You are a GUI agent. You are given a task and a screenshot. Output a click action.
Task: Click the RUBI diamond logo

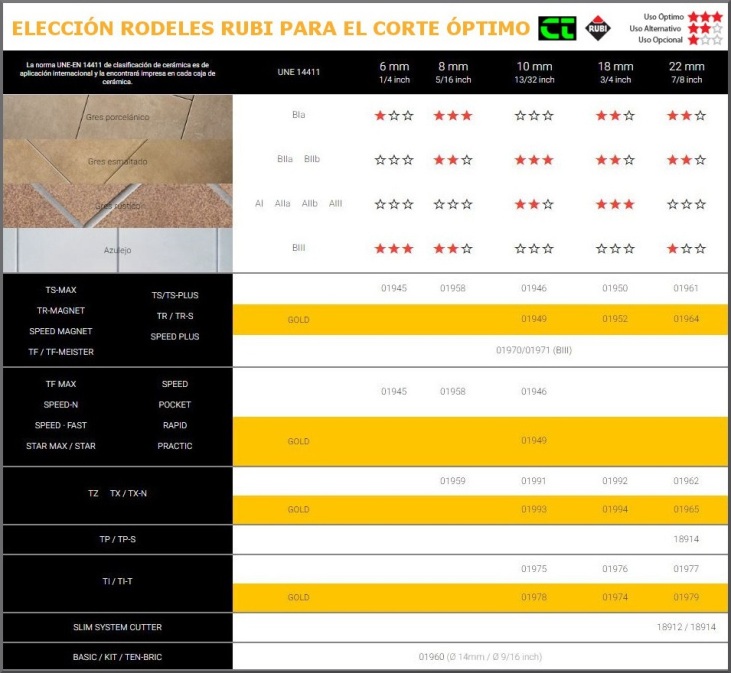(x=598, y=28)
